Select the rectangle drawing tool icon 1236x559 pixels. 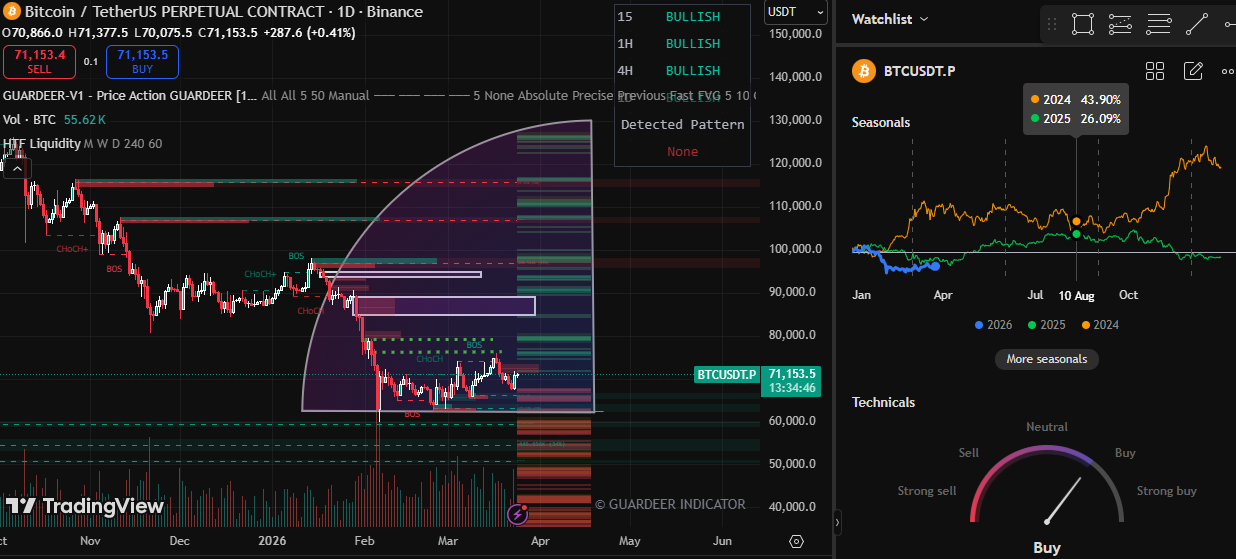(1082, 23)
